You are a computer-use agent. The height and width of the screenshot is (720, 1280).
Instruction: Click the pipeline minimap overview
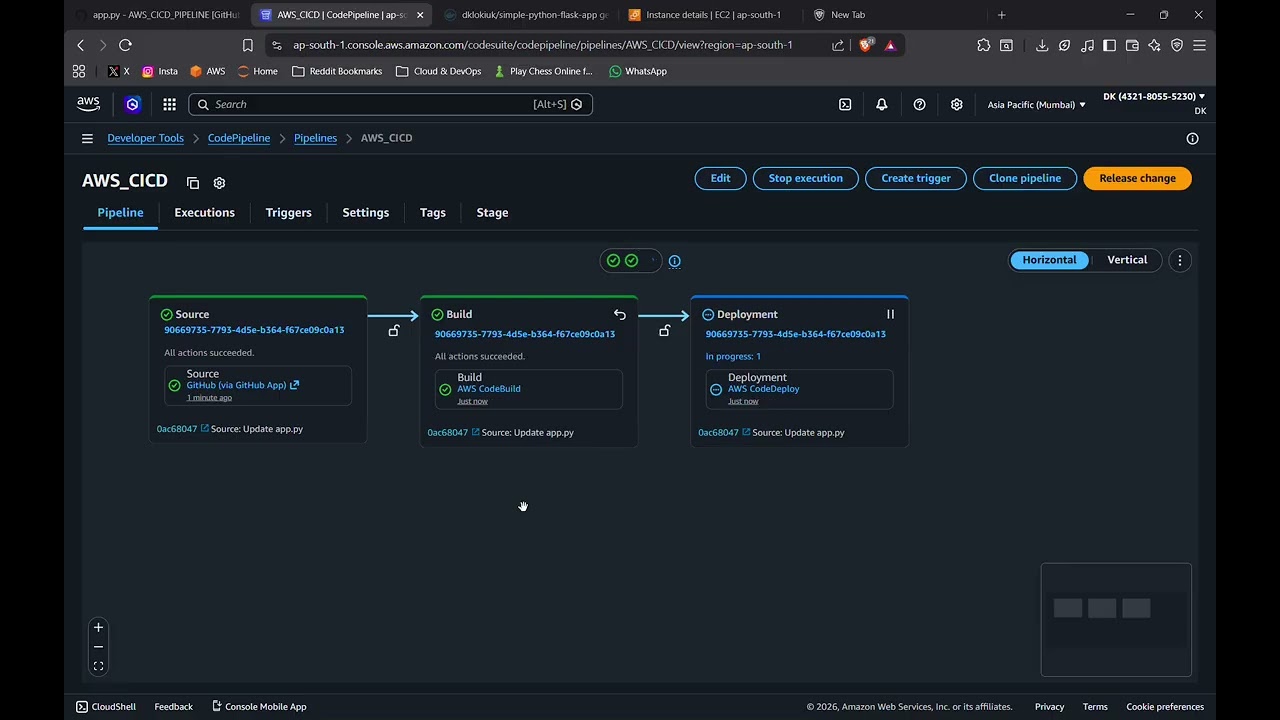1116,620
